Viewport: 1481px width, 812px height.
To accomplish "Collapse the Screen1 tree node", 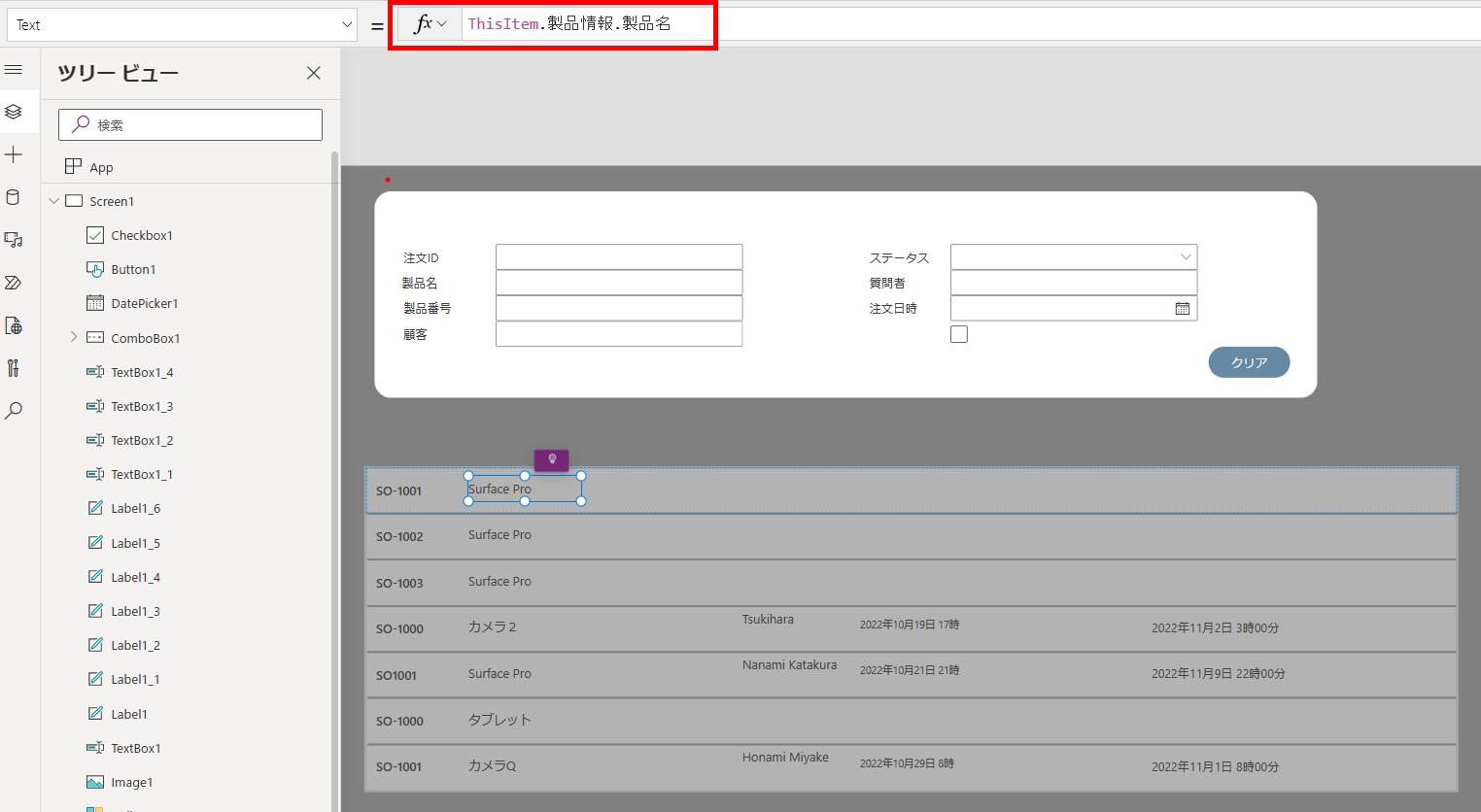I will click(x=54, y=201).
